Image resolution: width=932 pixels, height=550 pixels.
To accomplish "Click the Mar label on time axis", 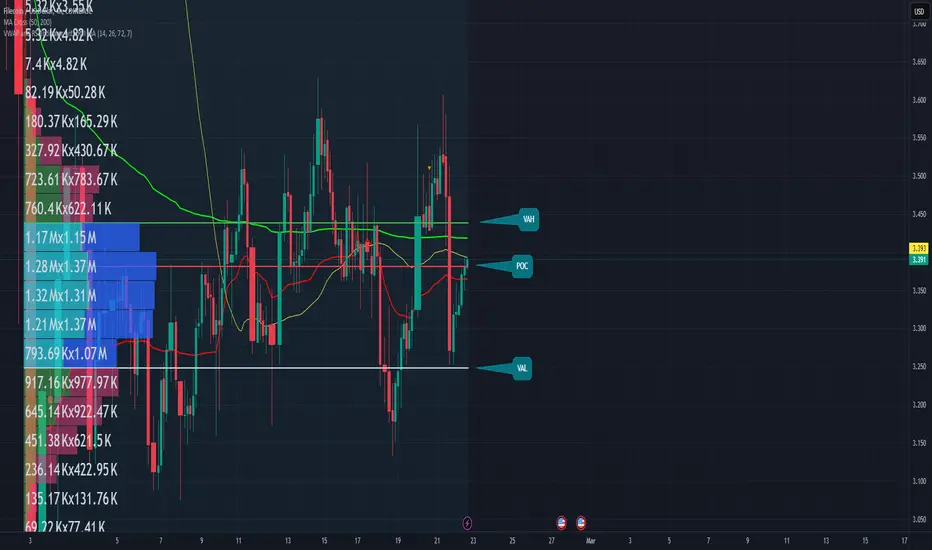I will 590,540.
